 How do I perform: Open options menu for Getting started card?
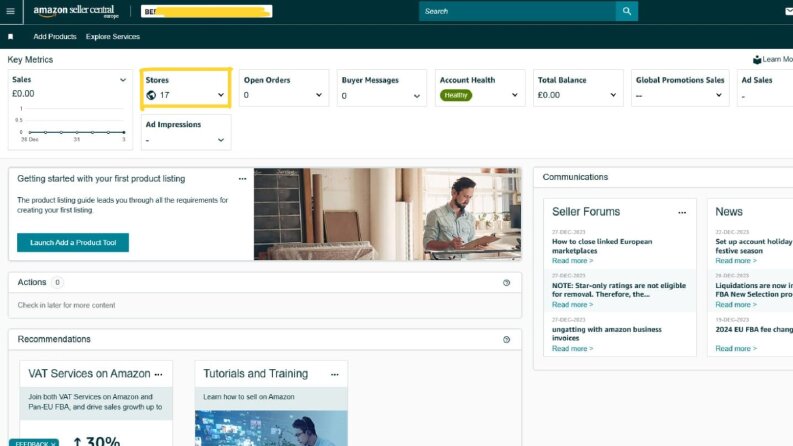[242, 179]
